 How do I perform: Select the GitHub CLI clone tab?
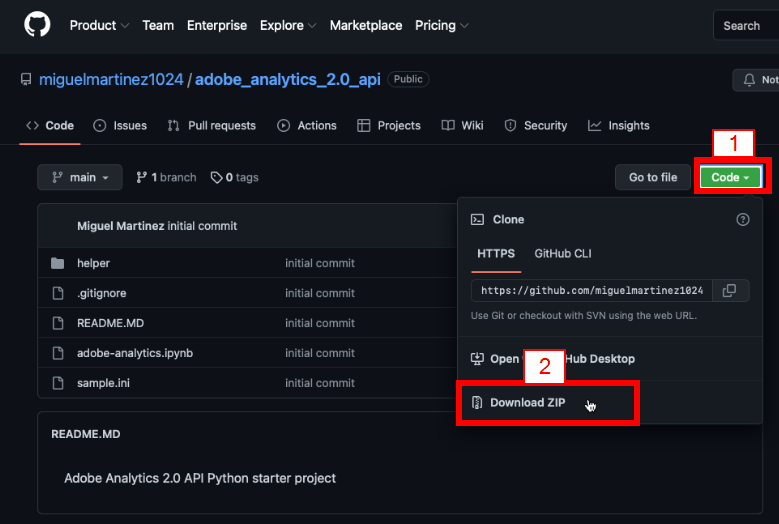(563, 254)
